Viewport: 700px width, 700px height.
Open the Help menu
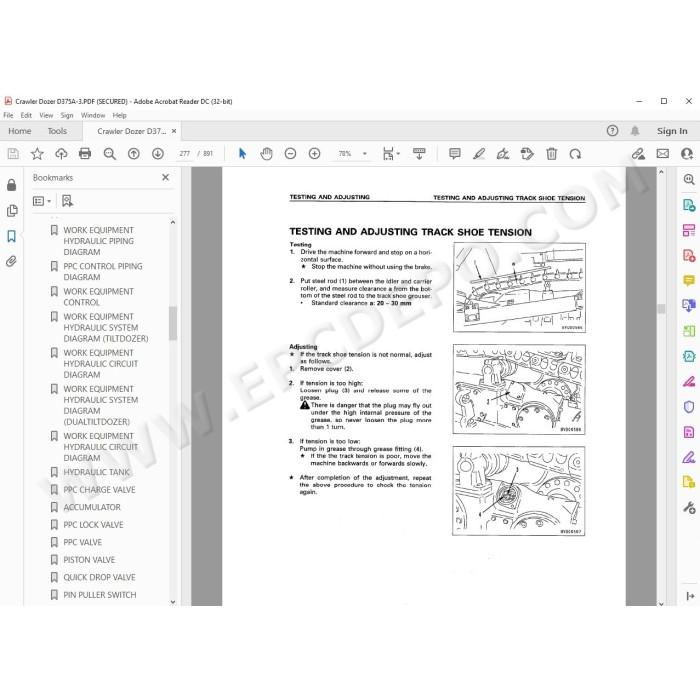coord(119,115)
